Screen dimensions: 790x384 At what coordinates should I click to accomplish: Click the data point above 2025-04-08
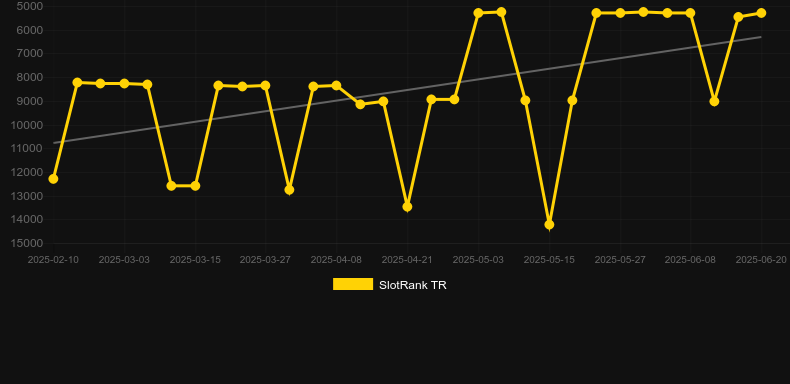coord(337,85)
